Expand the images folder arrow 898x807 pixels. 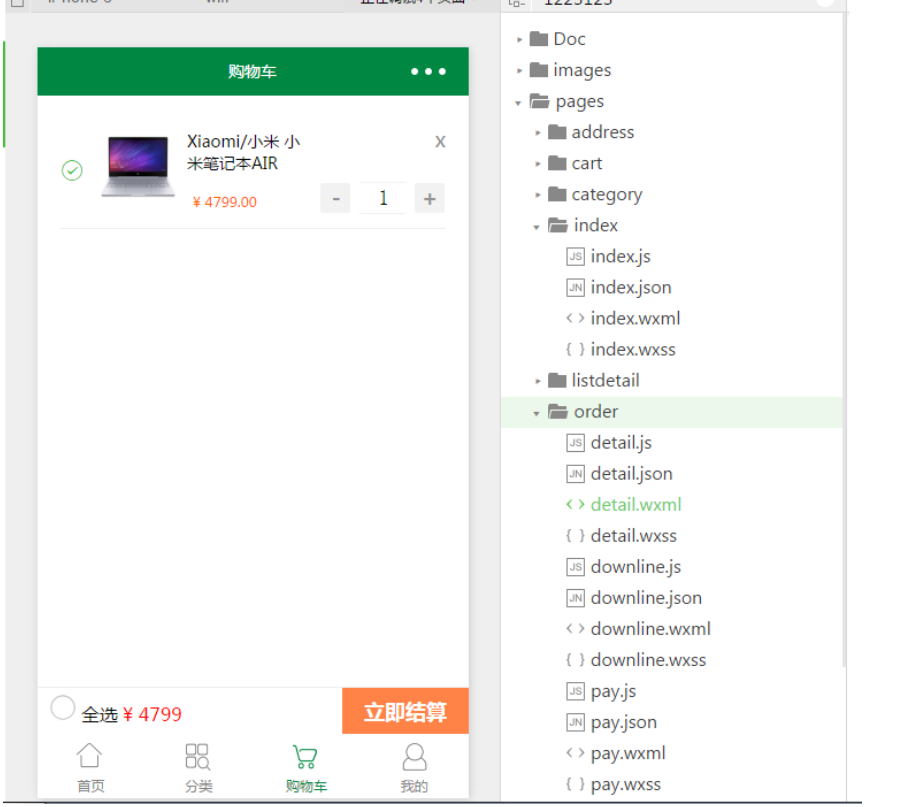tap(519, 70)
